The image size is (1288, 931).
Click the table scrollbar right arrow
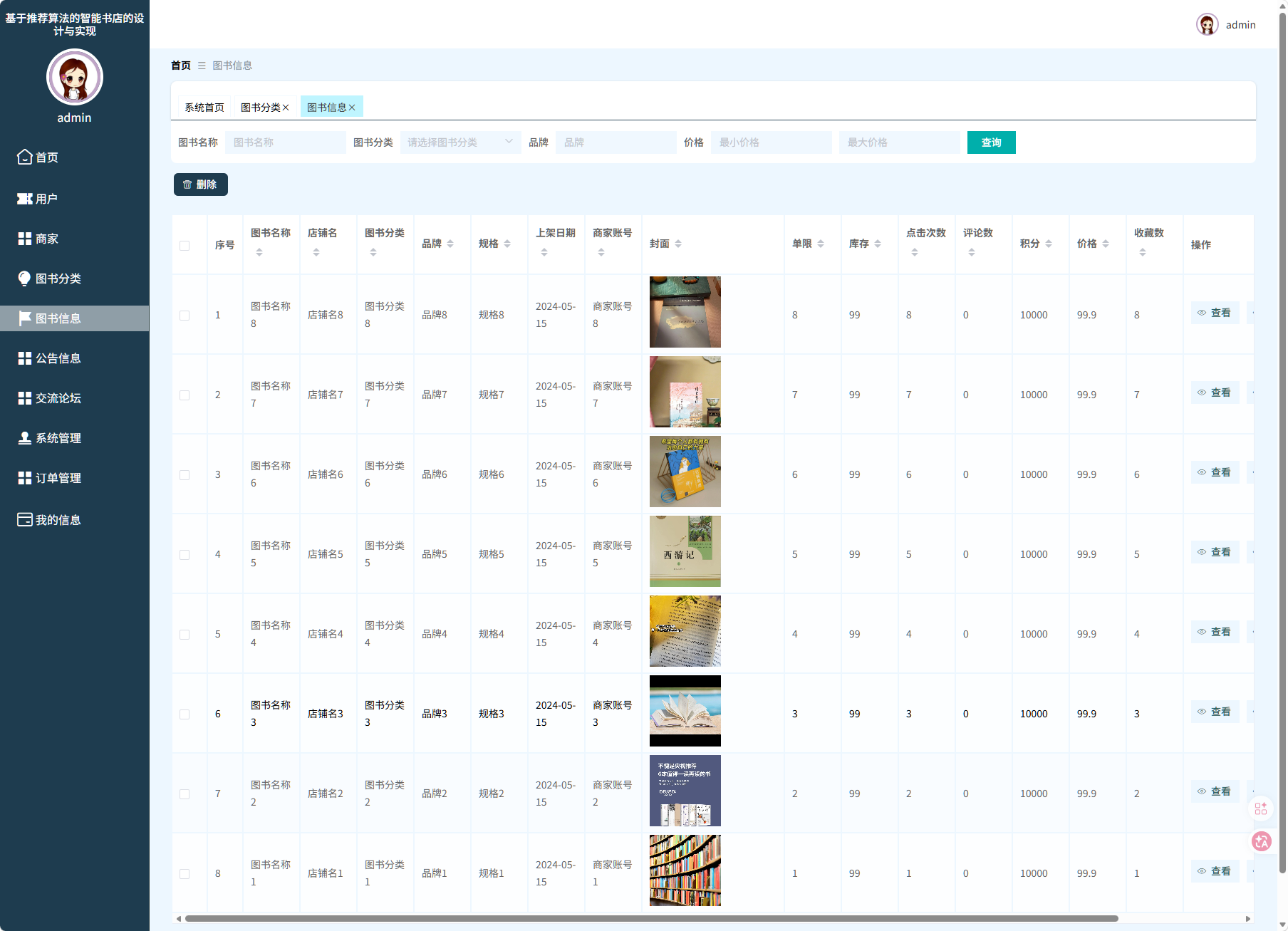[1248, 918]
